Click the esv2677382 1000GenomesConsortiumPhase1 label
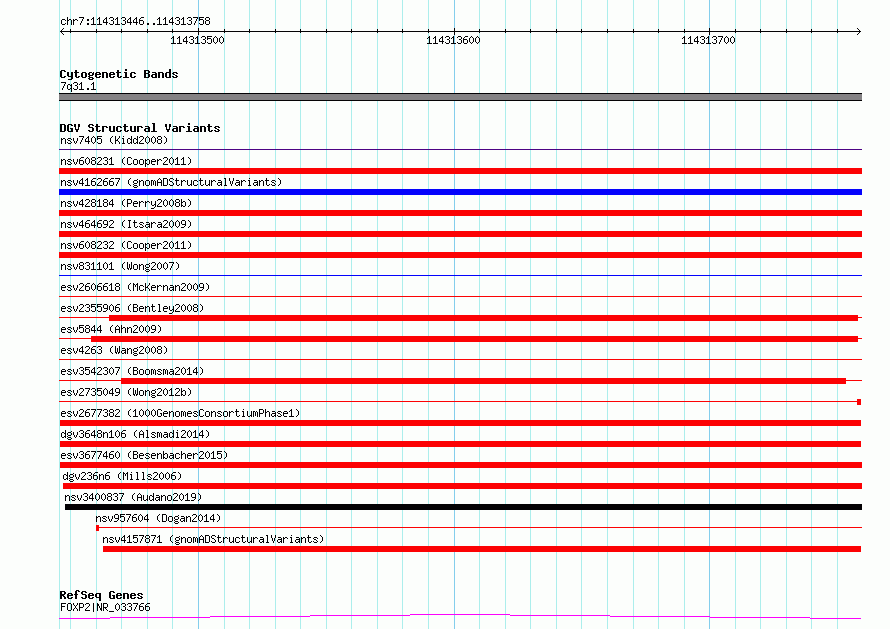890x629 pixels. pos(180,413)
